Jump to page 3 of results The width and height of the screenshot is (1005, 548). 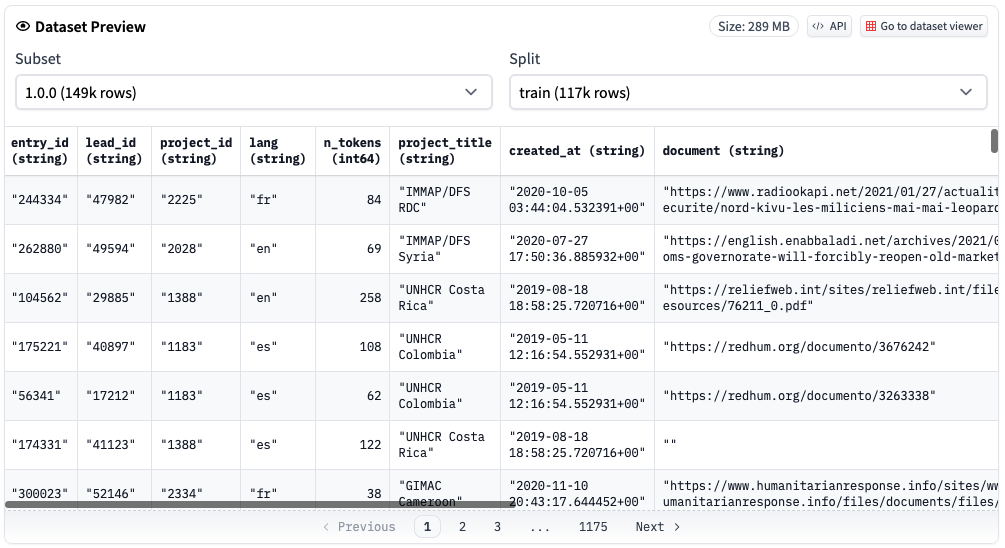(x=497, y=527)
